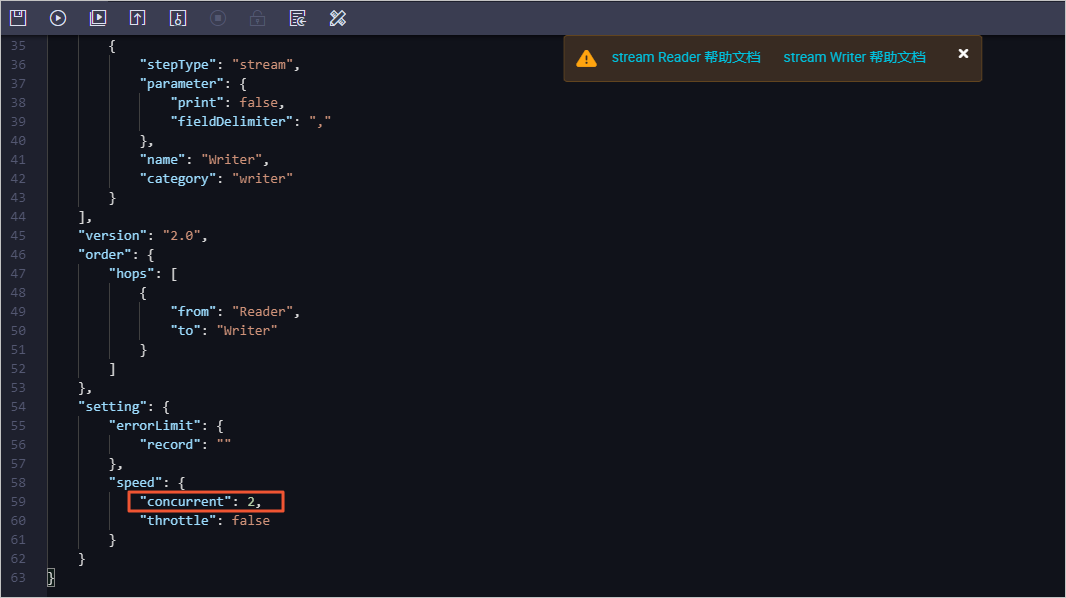Click the submit icon with upward arrow
Viewport: 1066px width, 598px height.
click(137, 18)
